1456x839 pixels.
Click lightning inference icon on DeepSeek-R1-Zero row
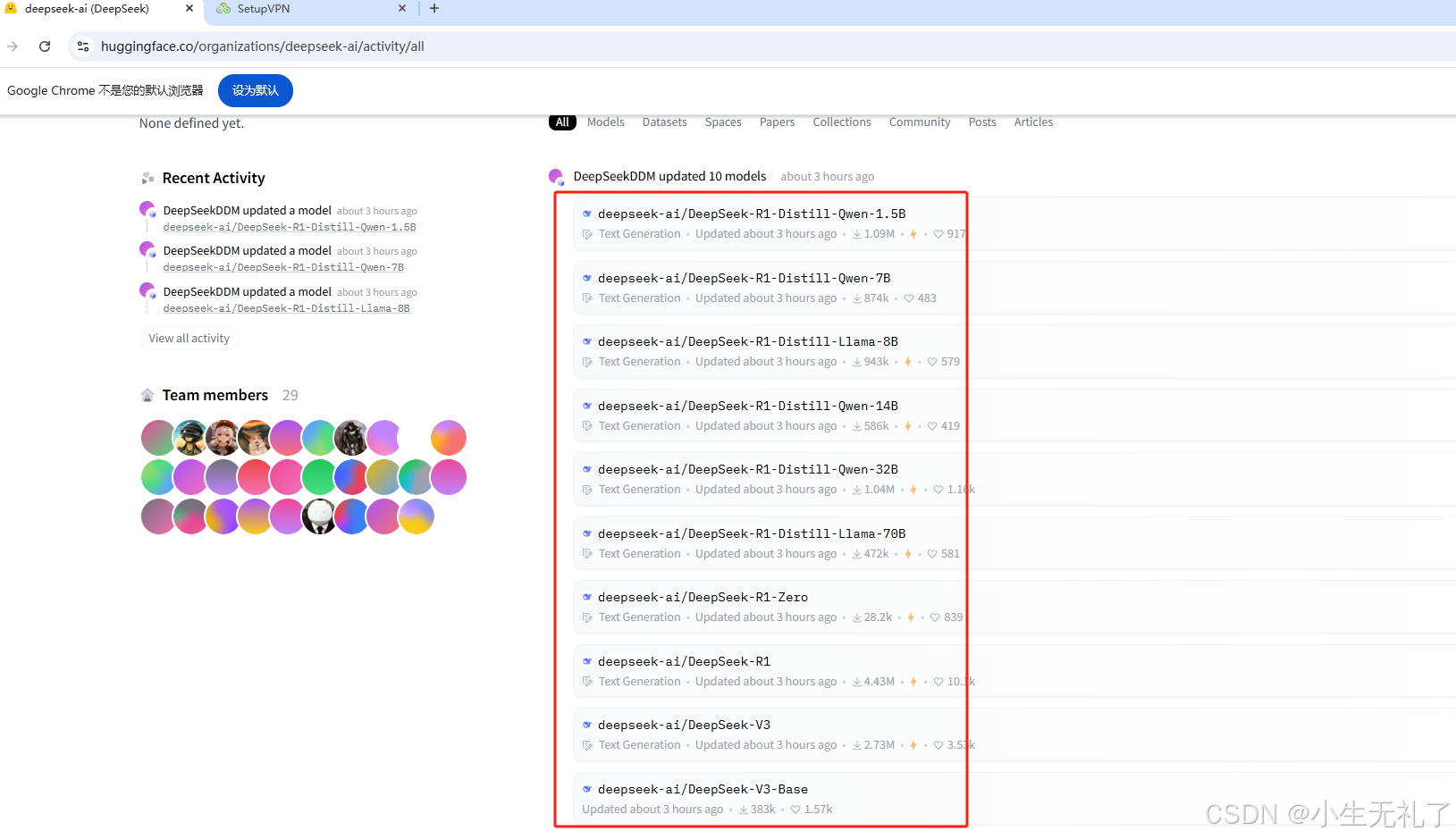click(x=911, y=617)
